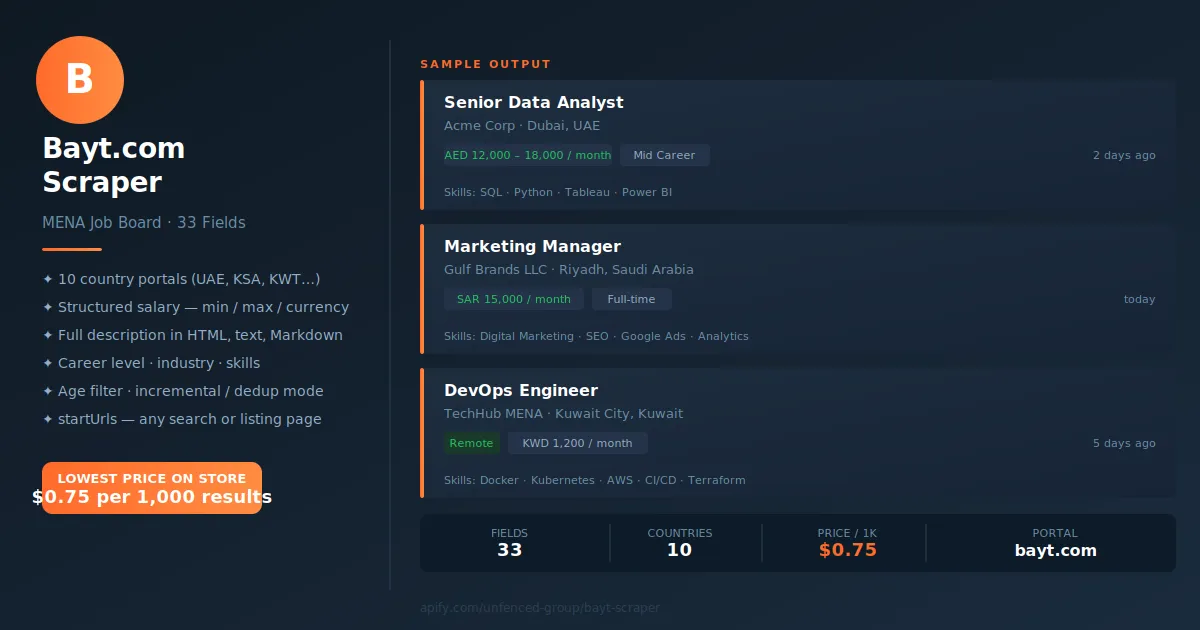Click the Full-time tag
The width and height of the screenshot is (1200, 630).
(632, 299)
